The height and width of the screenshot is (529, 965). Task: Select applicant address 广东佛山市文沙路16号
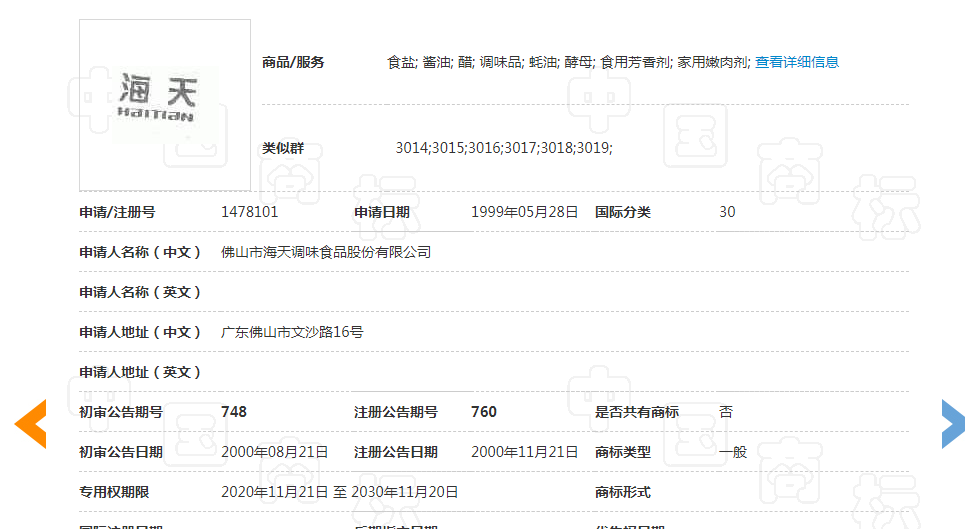pyautogui.click(x=292, y=332)
